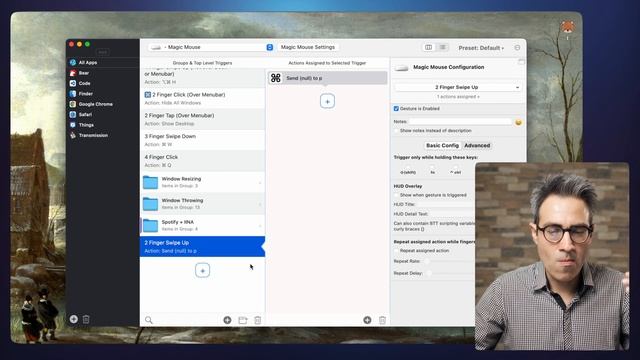Open the 2 Finger Swipe Up gesture dropdown

click(x=458, y=87)
